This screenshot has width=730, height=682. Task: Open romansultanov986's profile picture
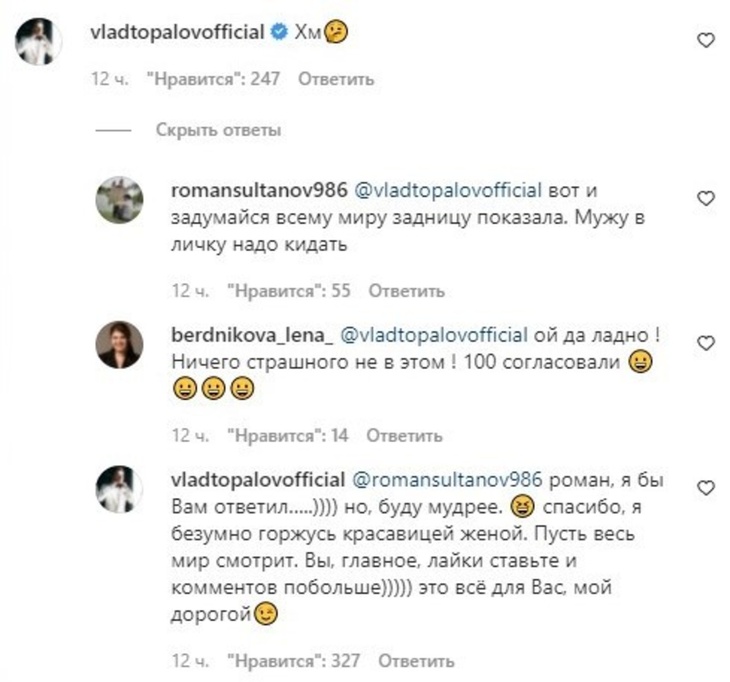[x=119, y=200]
